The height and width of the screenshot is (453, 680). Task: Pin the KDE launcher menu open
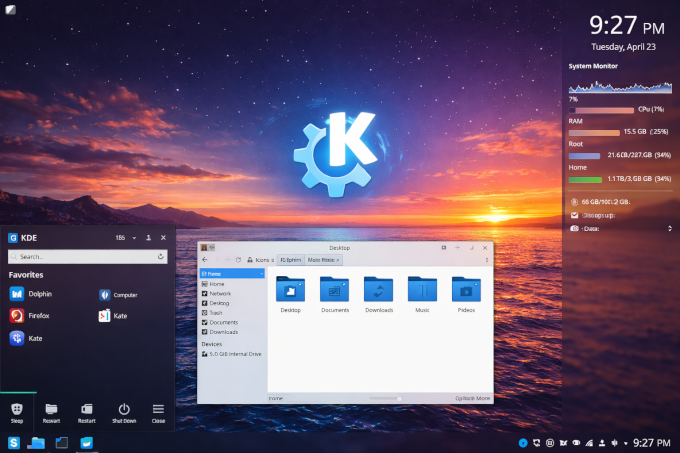click(x=148, y=238)
